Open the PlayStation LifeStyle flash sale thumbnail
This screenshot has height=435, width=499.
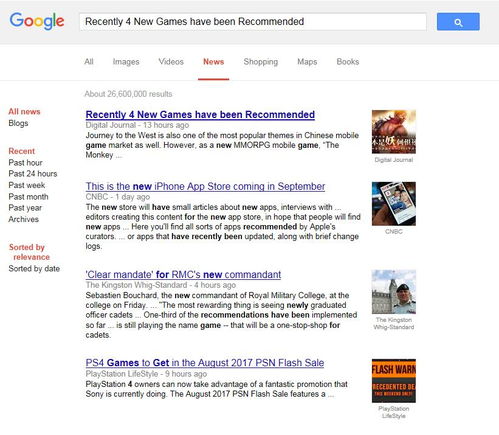(394, 381)
